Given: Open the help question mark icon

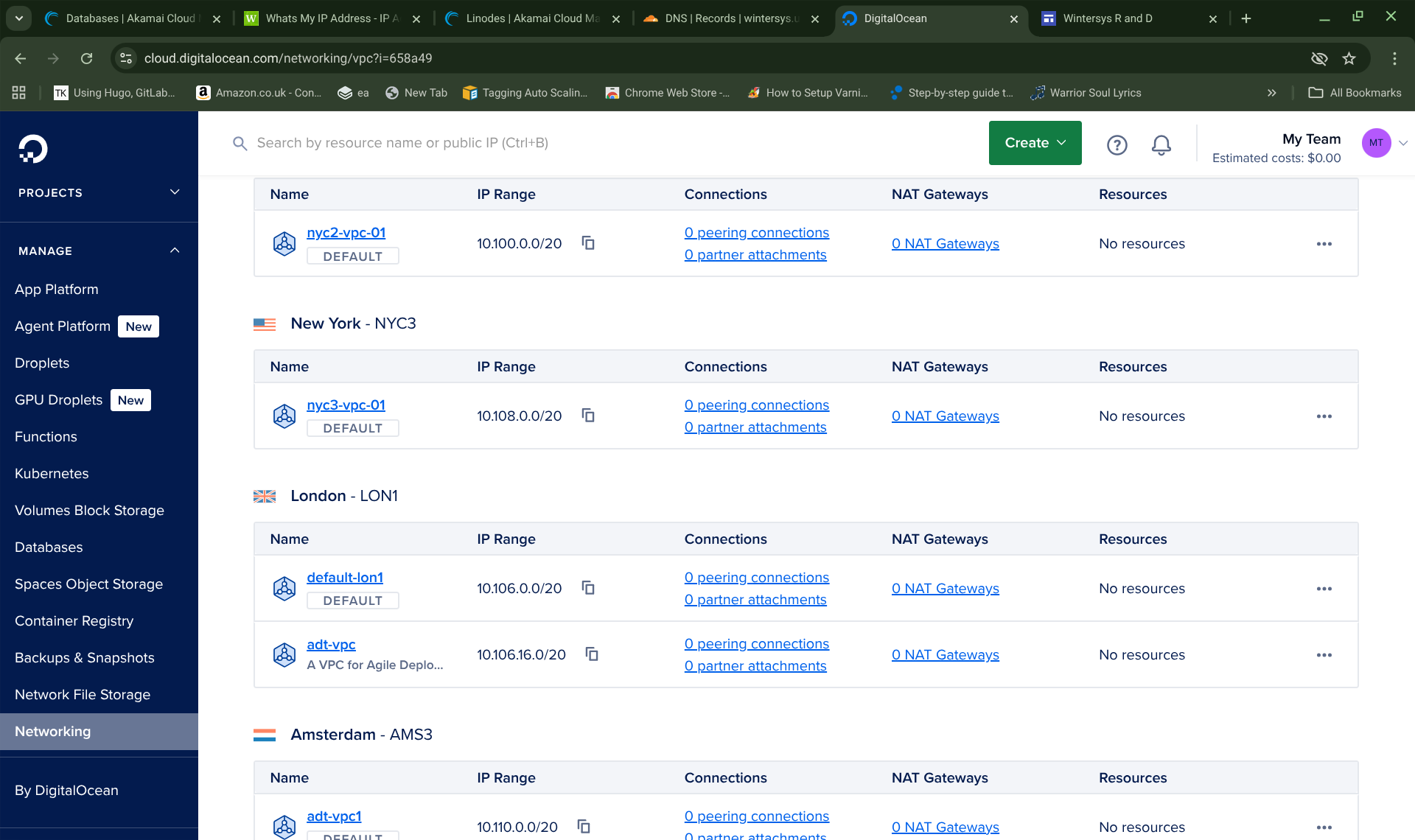Looking at the screenshot, I should point(1117,145).
